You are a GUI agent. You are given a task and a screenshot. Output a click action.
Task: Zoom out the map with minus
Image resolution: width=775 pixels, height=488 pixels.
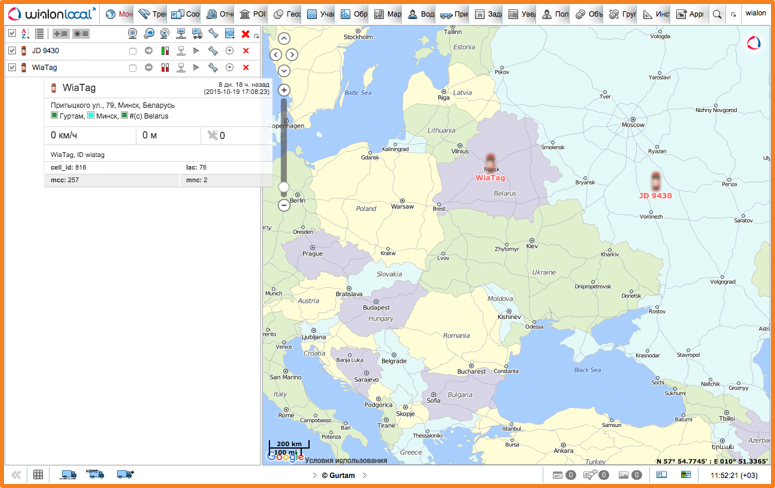(x=284, y=205)
